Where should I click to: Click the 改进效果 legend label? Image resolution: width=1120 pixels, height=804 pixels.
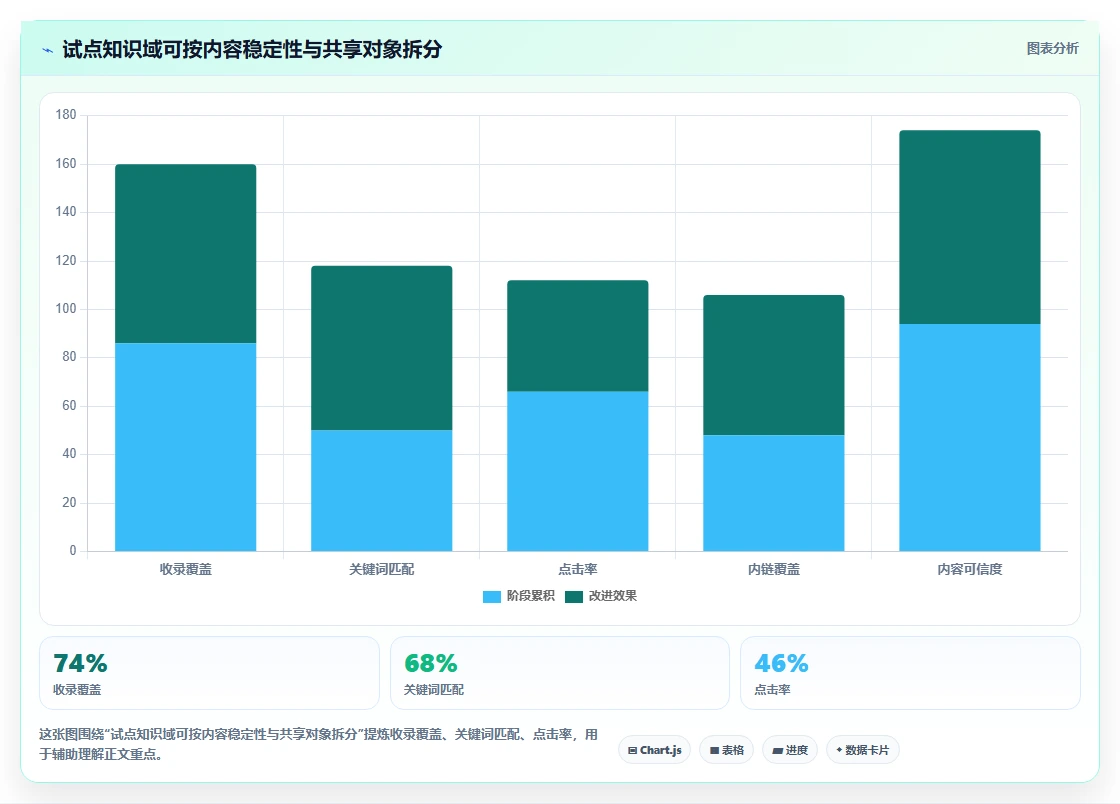(612, 596)
